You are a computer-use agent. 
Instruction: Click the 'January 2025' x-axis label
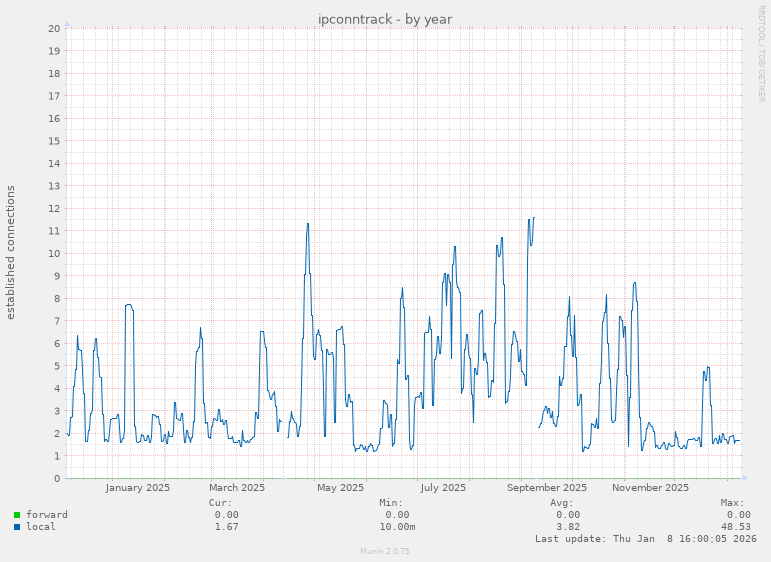pyautogui.click(x=138, y=488)
